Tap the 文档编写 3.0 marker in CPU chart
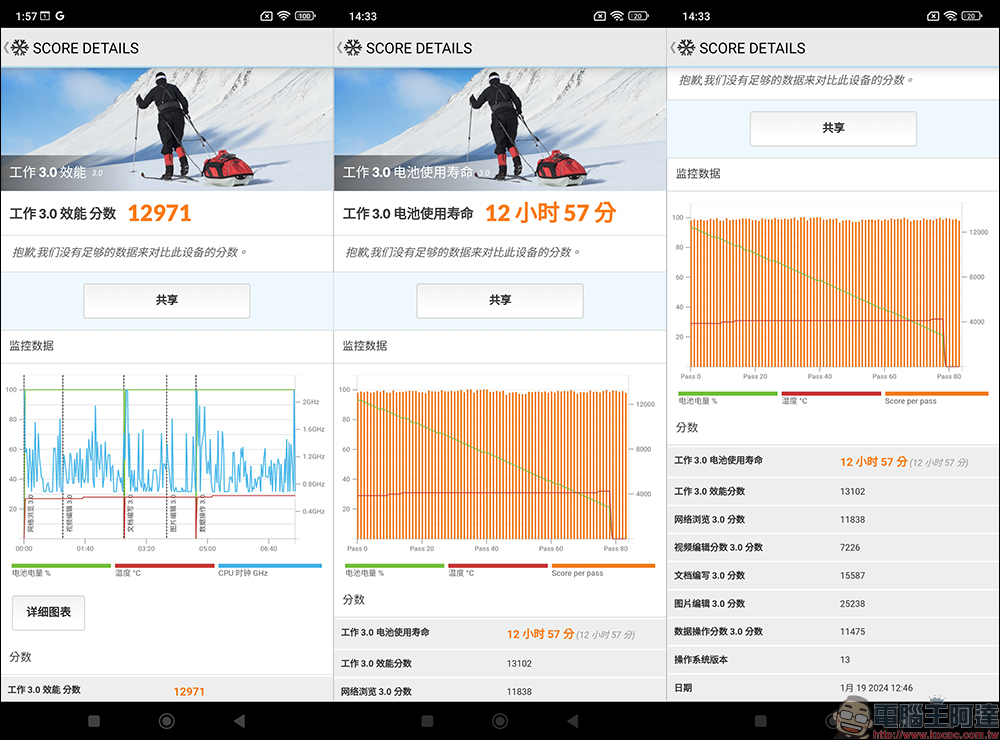Screen dimensions: 1000x740 (130, 514)
